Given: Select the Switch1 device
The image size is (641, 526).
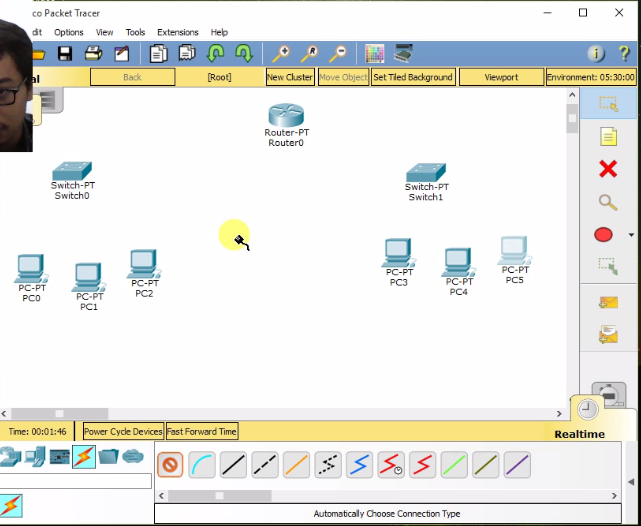Looking at the screenshot, I should point(426,173).
